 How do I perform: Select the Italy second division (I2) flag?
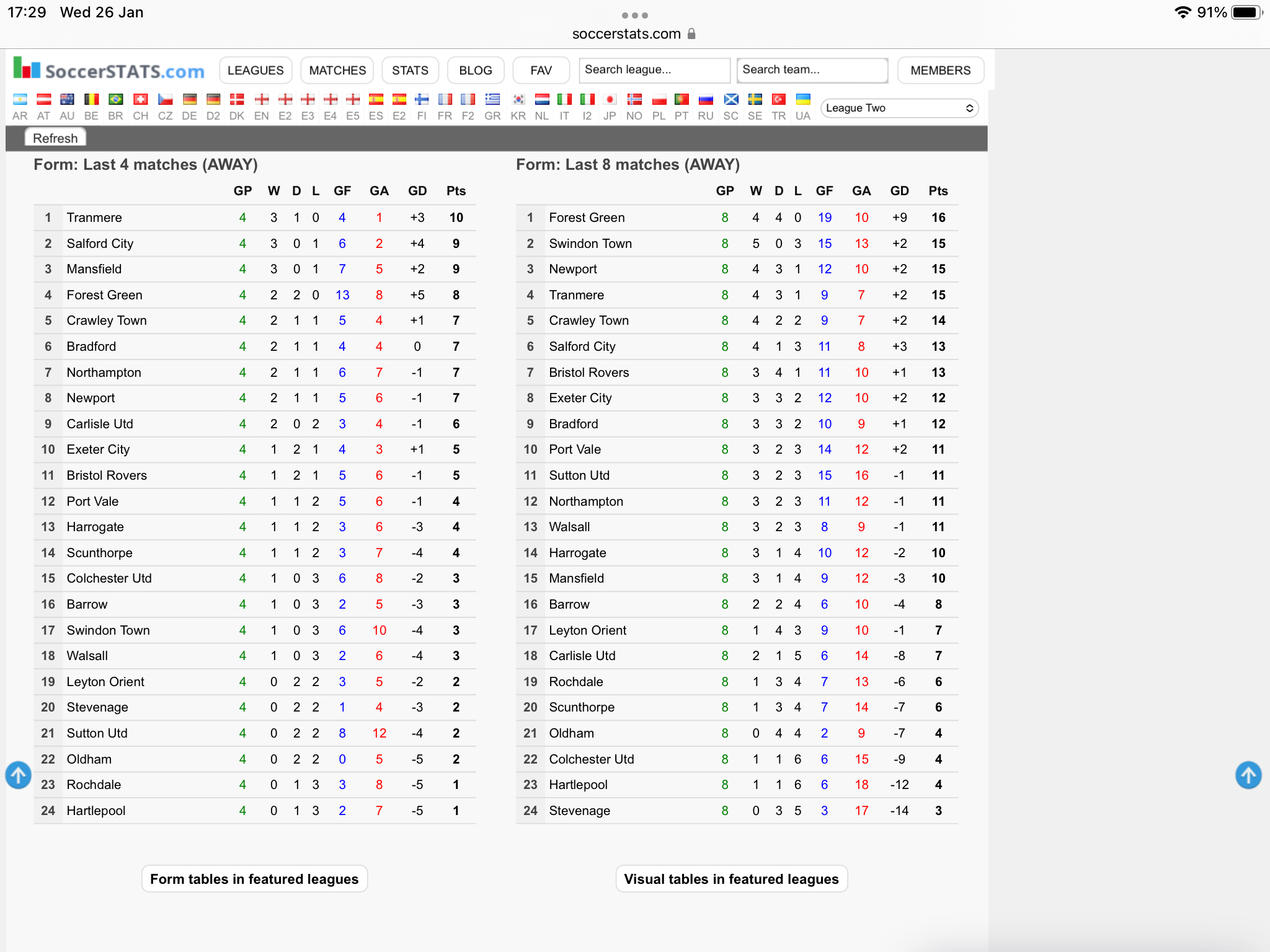587,99
